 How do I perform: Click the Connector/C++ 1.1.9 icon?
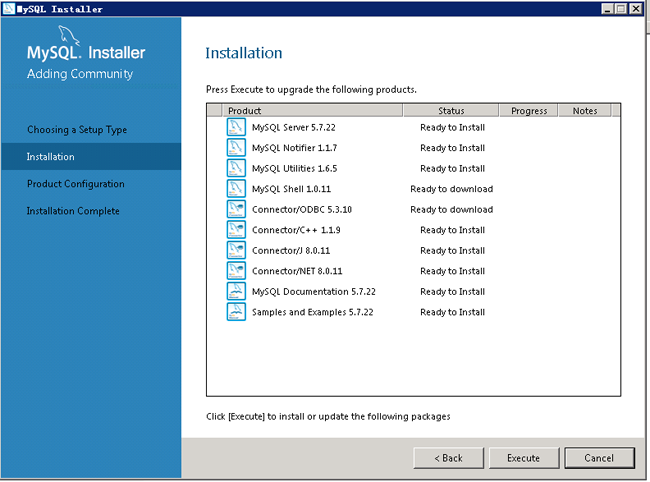(x=236, y=230)
